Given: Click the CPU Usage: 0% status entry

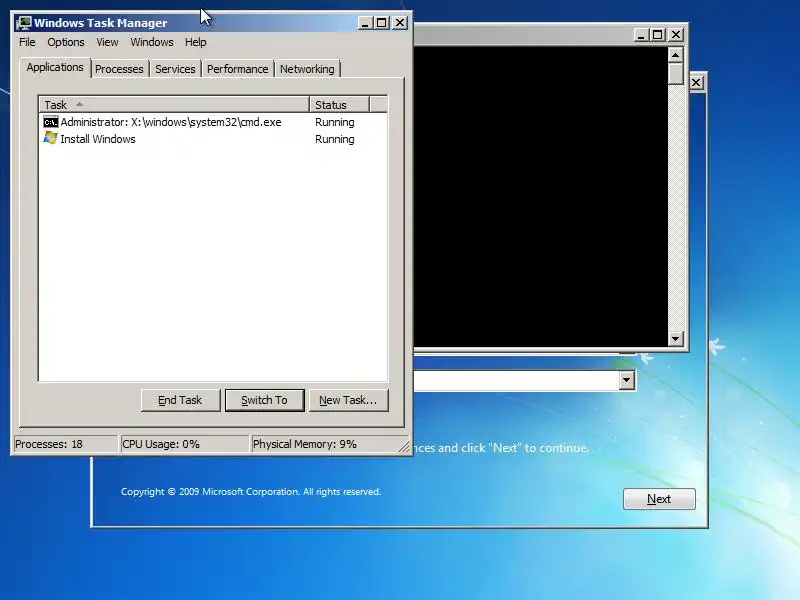Looking at the screenshot, I should [x=184, y=444].
